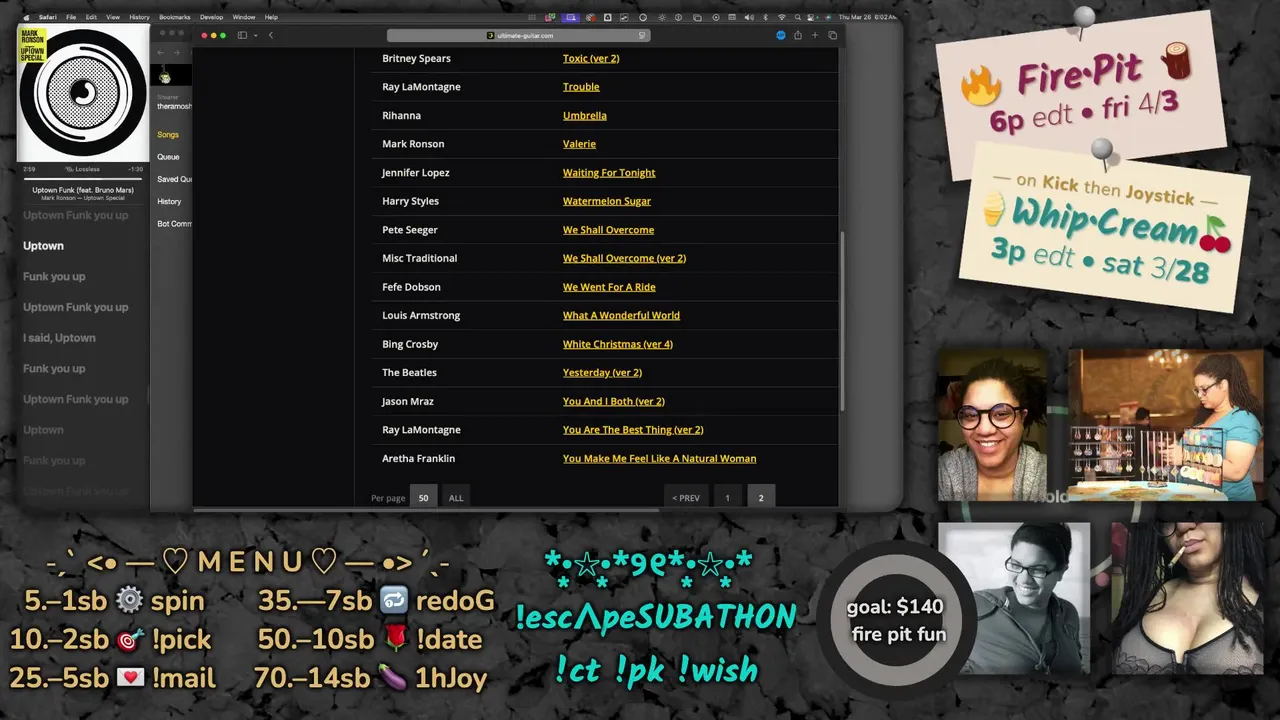The height and width of the screenshot is (720, 1280).
Task: Show the Safari tab overview icon
Action: (x=832, y=35)
